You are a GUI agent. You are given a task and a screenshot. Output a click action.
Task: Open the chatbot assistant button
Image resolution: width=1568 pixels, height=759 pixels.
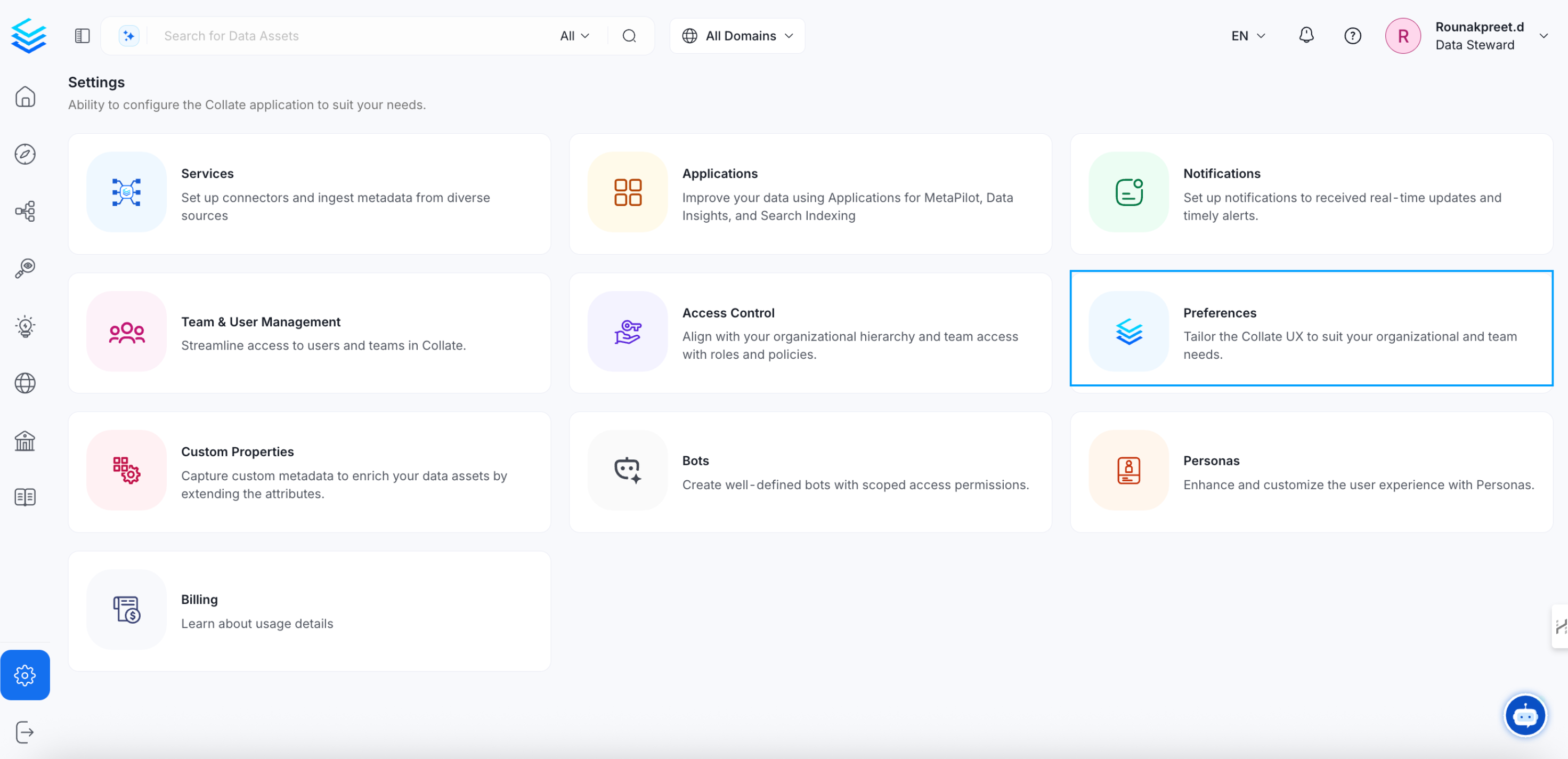click(x=1524, y=716)
